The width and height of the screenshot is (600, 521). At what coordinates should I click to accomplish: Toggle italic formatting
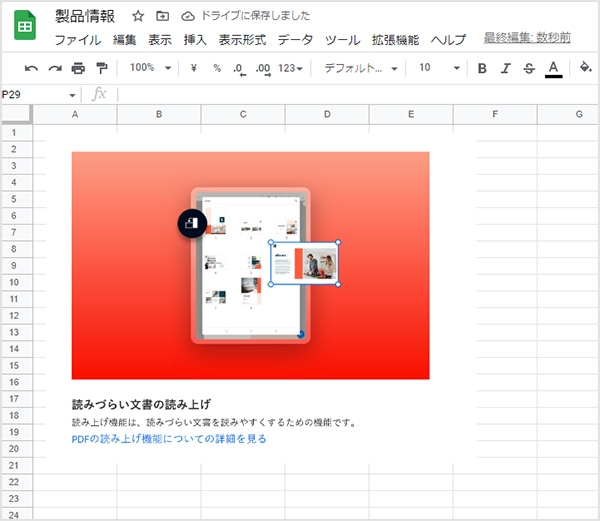pos(505,68)
